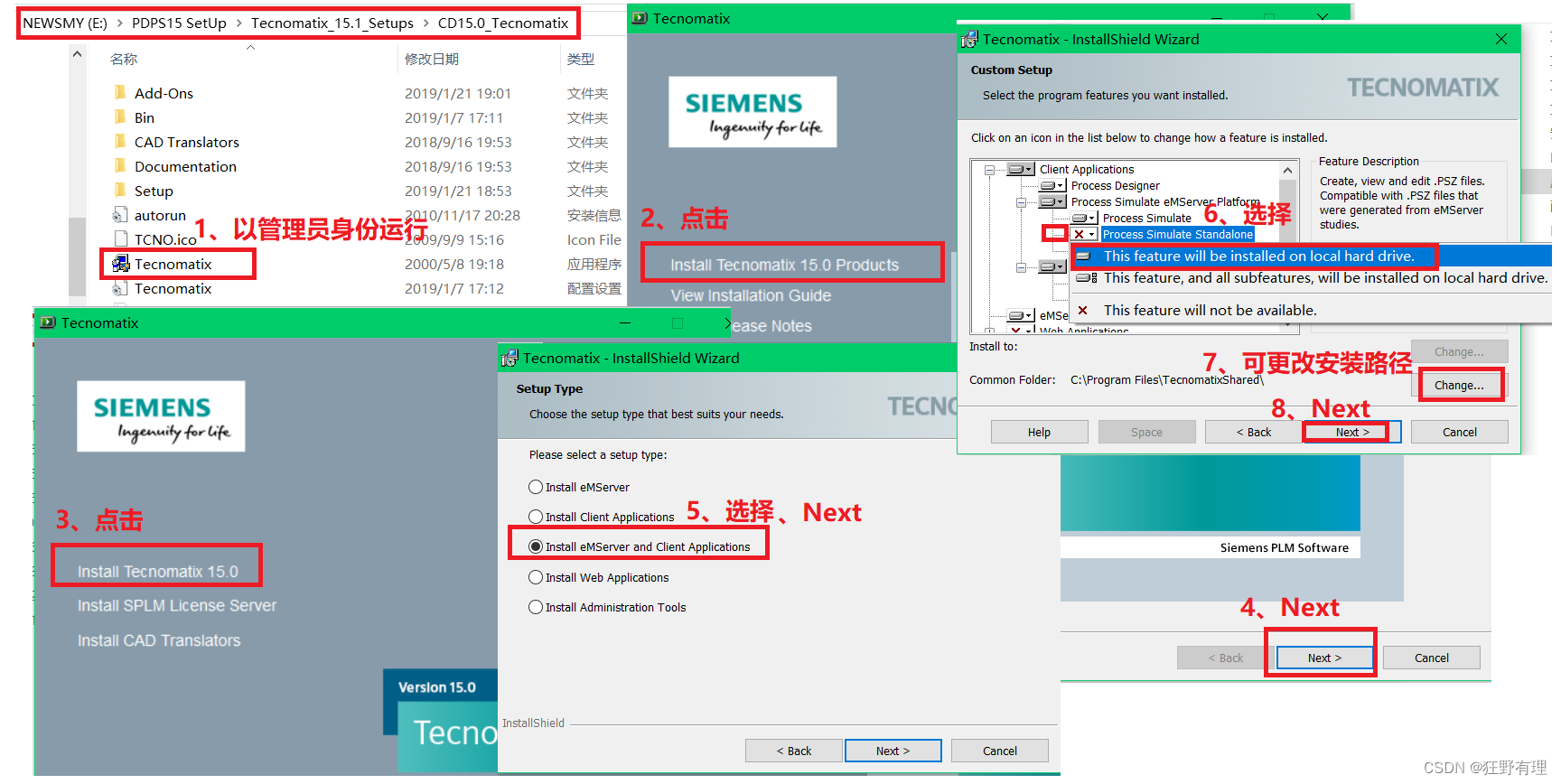This screenshot has width=1561, height=784.
Task: Select the Tecnomatix configuration file icon dated 2019/1/7
Action: [120, 288]
